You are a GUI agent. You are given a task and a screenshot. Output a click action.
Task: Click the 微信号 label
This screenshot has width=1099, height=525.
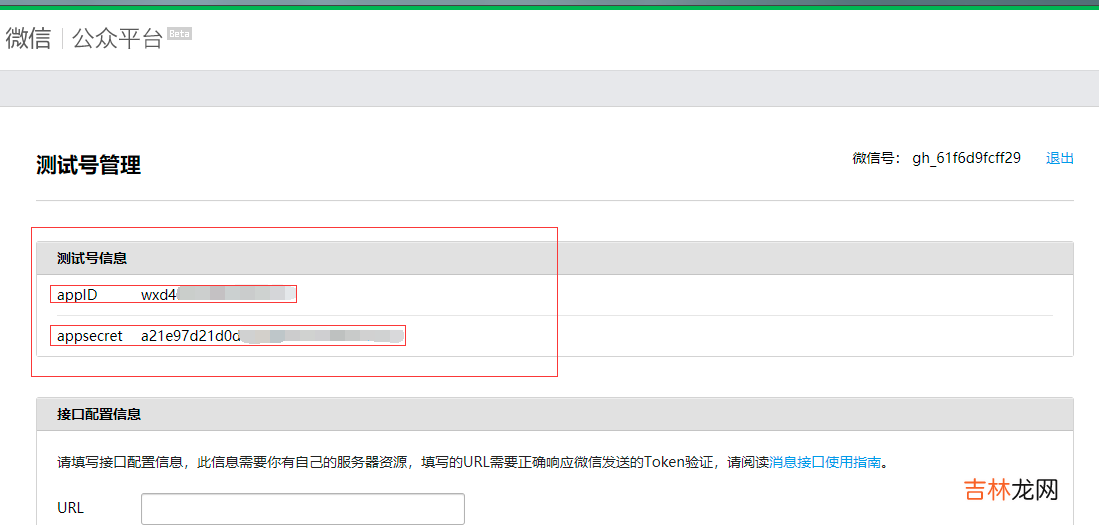click(x=876, y=158)
